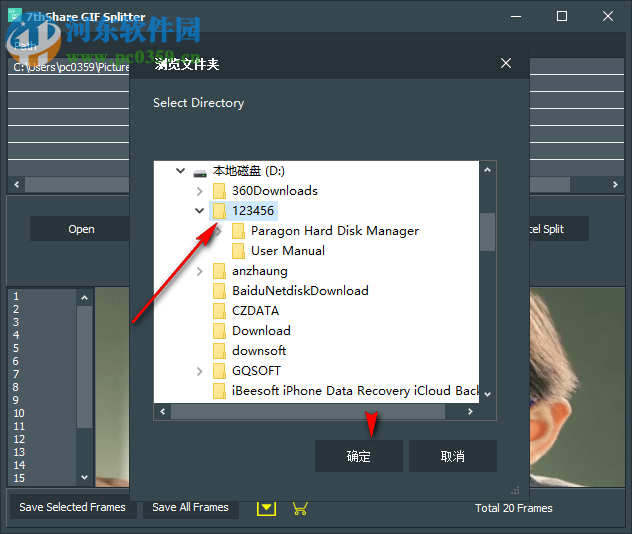Expand the 360Downloads folder

pos(200,191)
